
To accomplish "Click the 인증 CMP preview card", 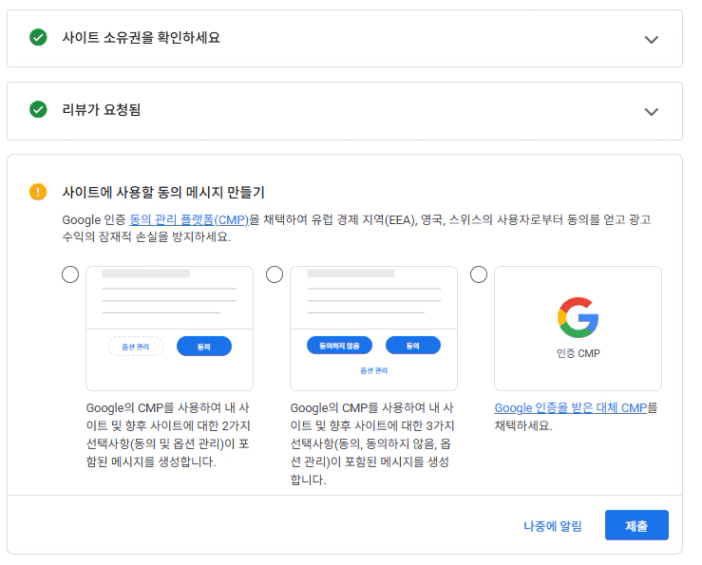I will [x=578, y=328].
